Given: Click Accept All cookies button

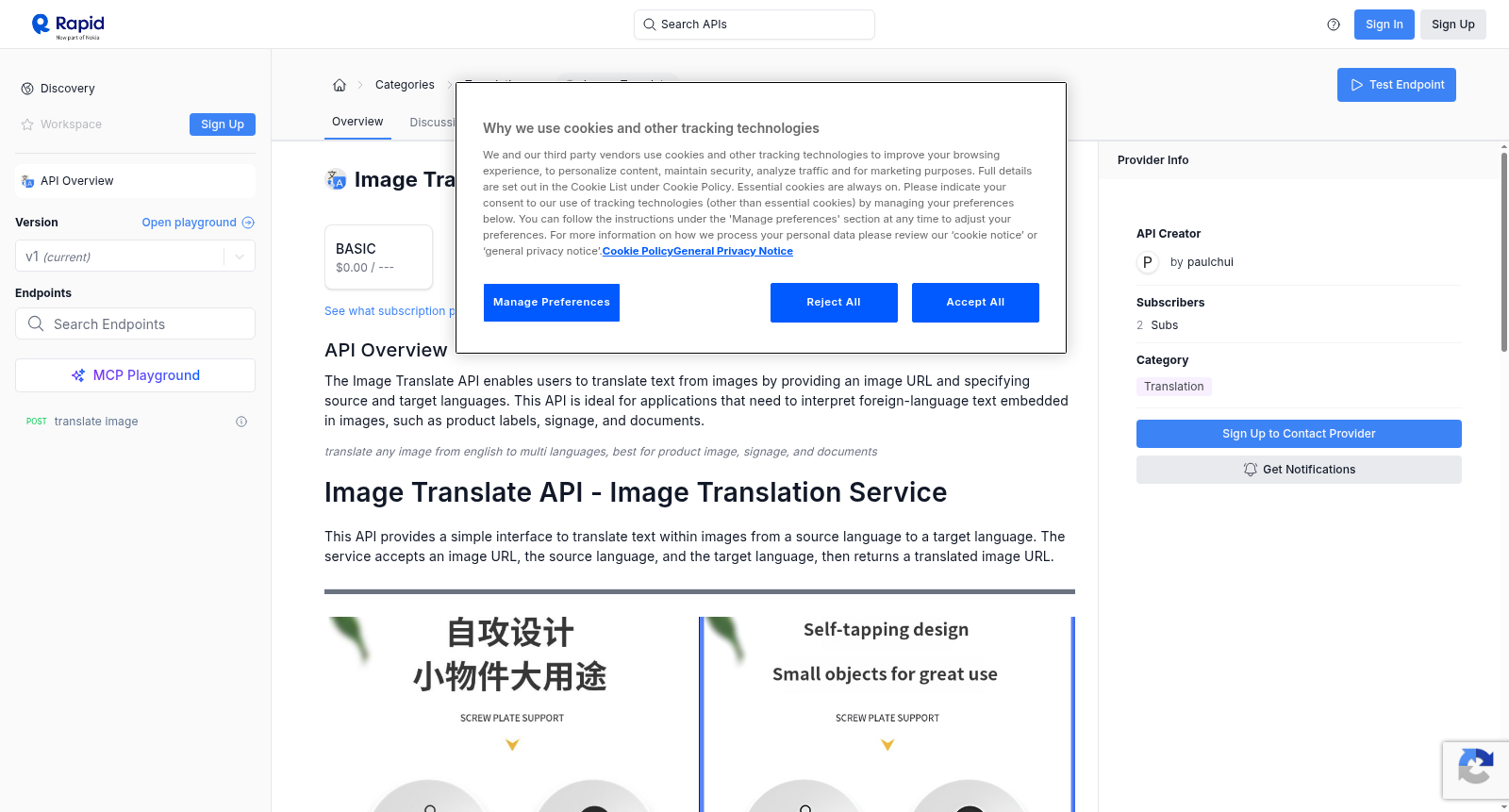Looking at the screenshot, I should (x=975, y=303).
